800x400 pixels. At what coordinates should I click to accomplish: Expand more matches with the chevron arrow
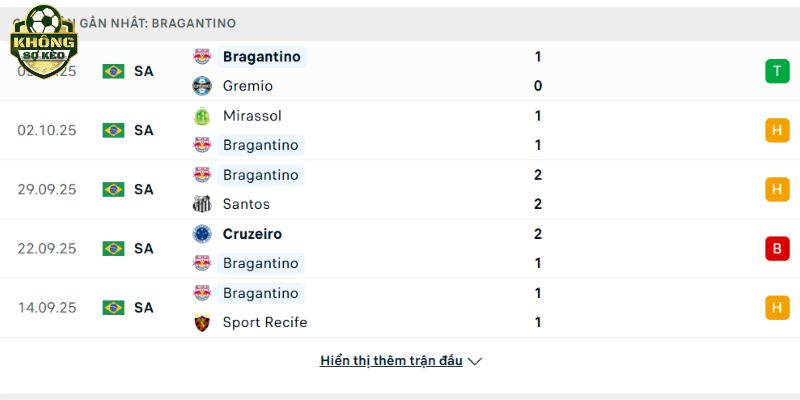pos(475,361)
